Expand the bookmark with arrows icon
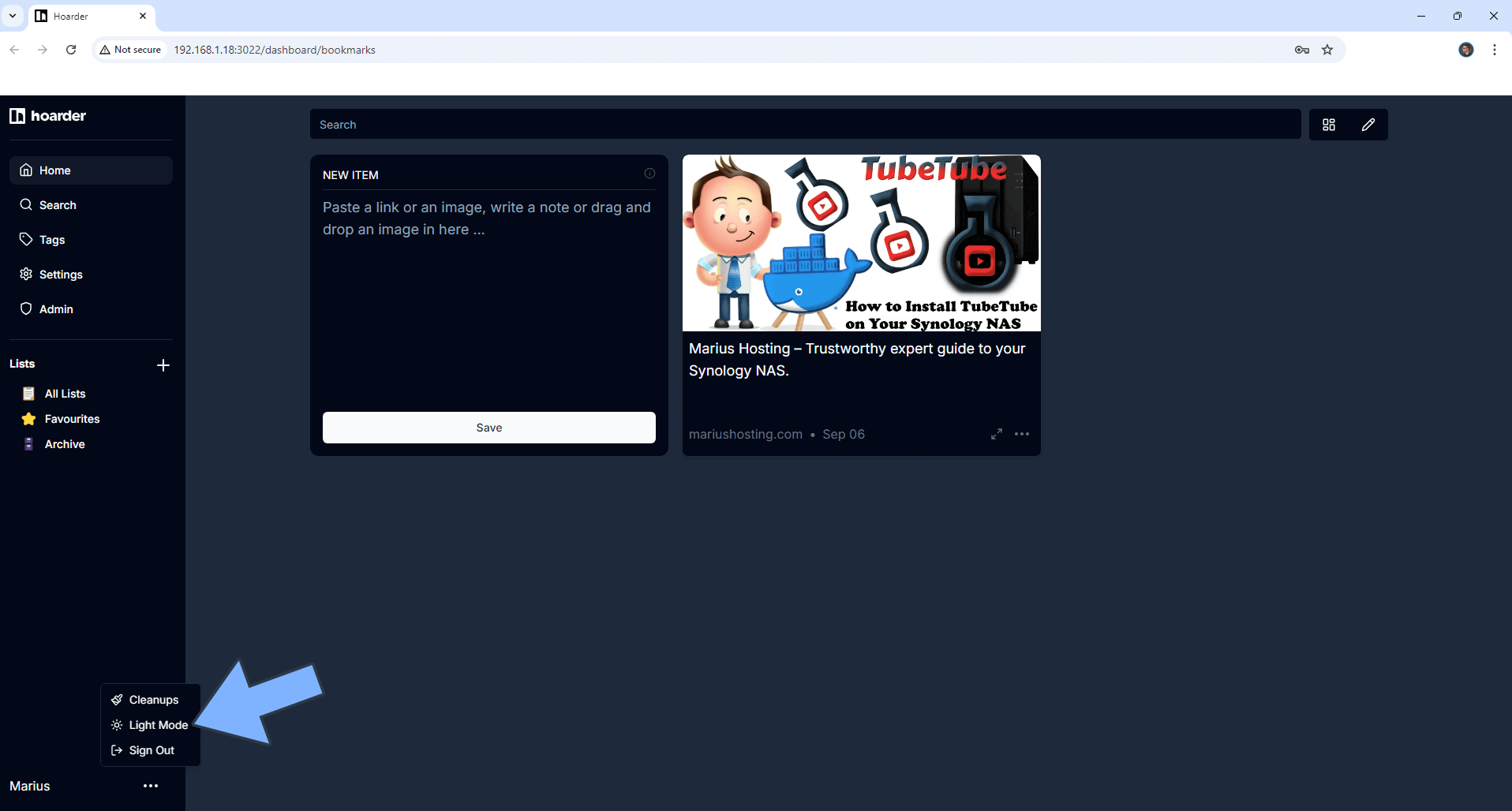The image size is (1512, 811). (x=997, y=434)
